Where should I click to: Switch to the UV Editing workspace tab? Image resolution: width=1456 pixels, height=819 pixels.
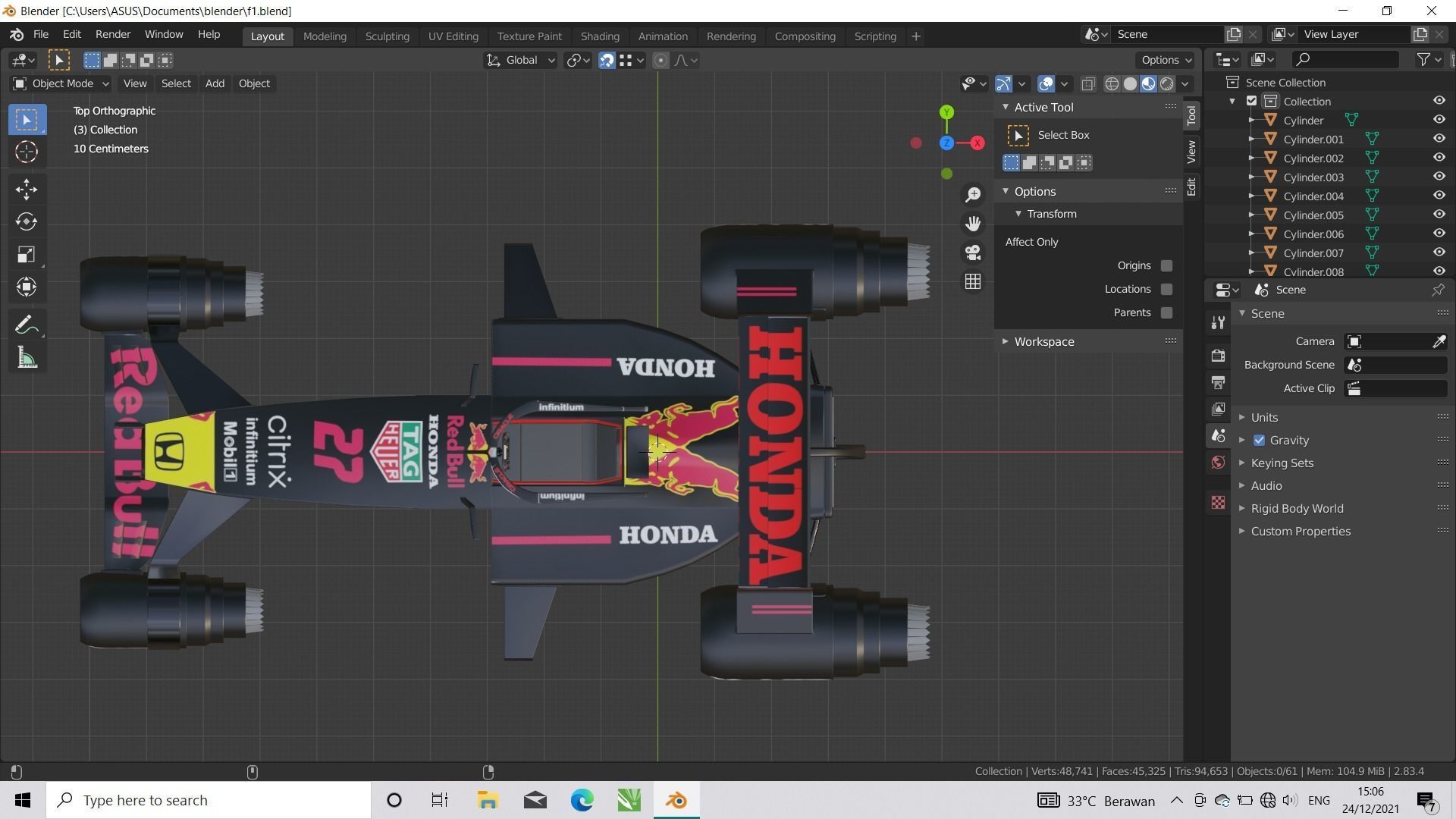click(453, 36)
